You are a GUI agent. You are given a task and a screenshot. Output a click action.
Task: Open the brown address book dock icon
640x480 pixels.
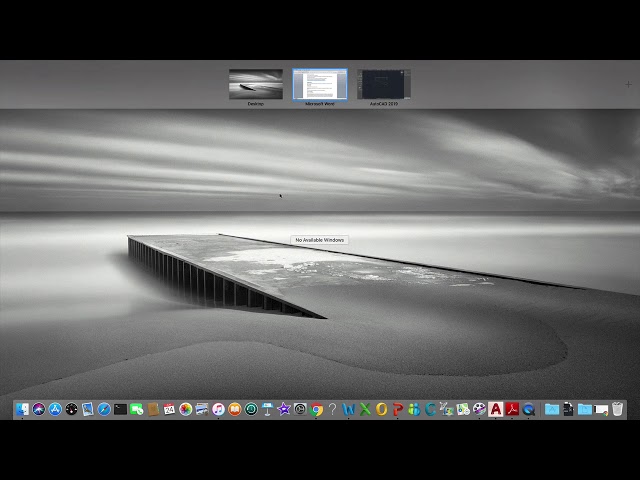[x=153, y=409]
